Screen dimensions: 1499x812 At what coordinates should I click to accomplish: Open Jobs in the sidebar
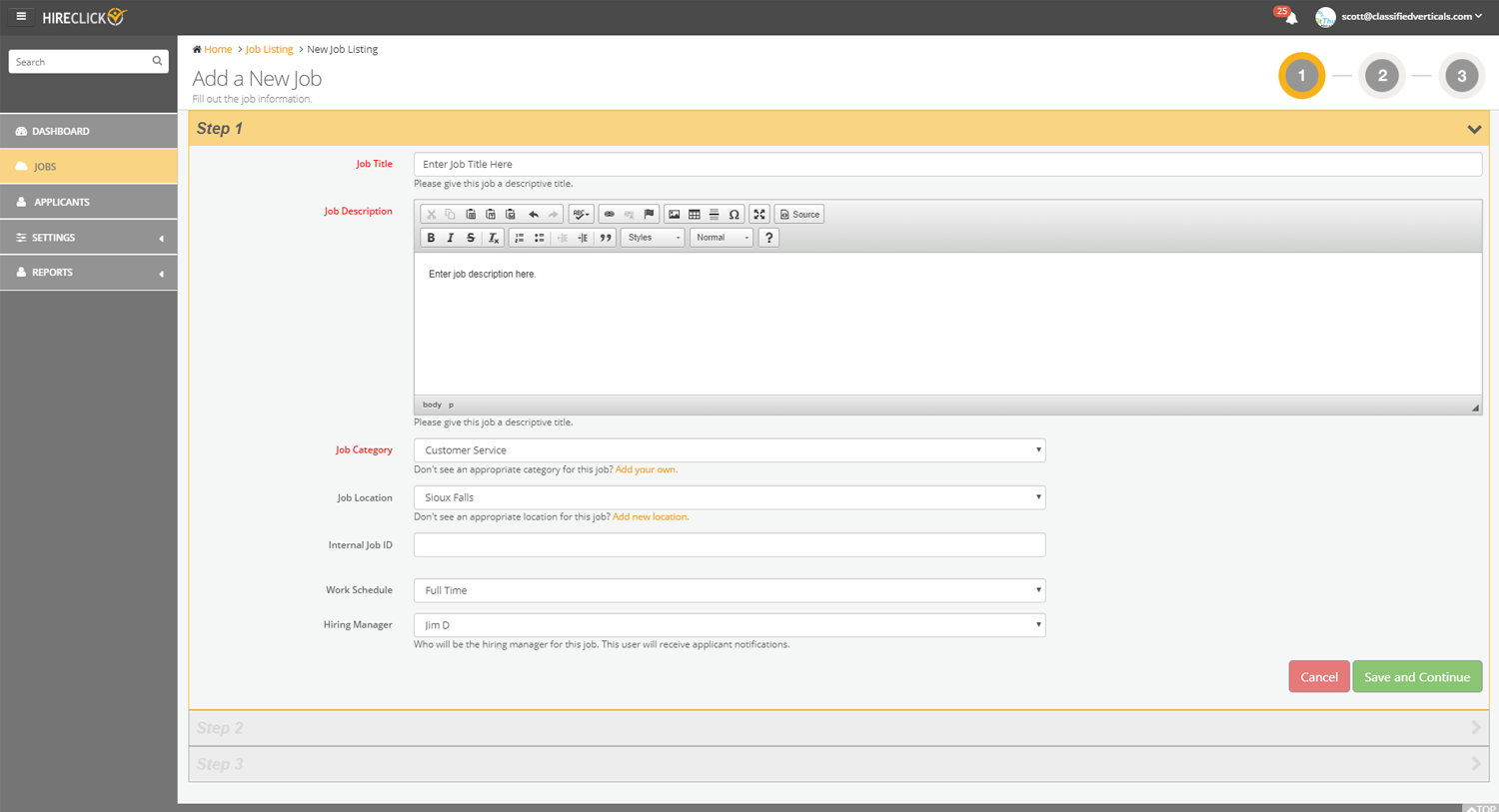click(89, 167)
